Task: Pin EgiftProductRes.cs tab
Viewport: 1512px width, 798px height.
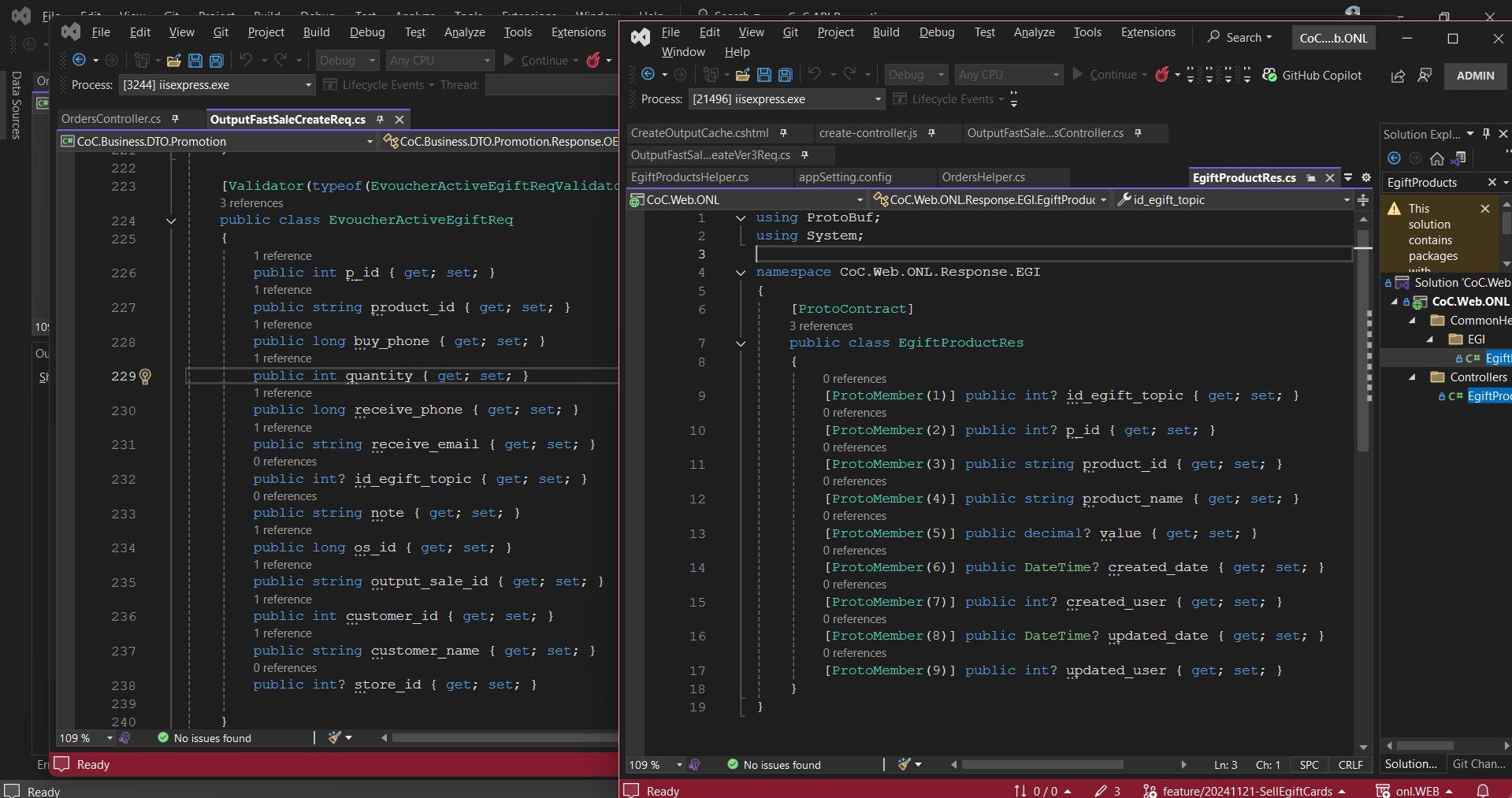Action: click(x=1311, y=178)
